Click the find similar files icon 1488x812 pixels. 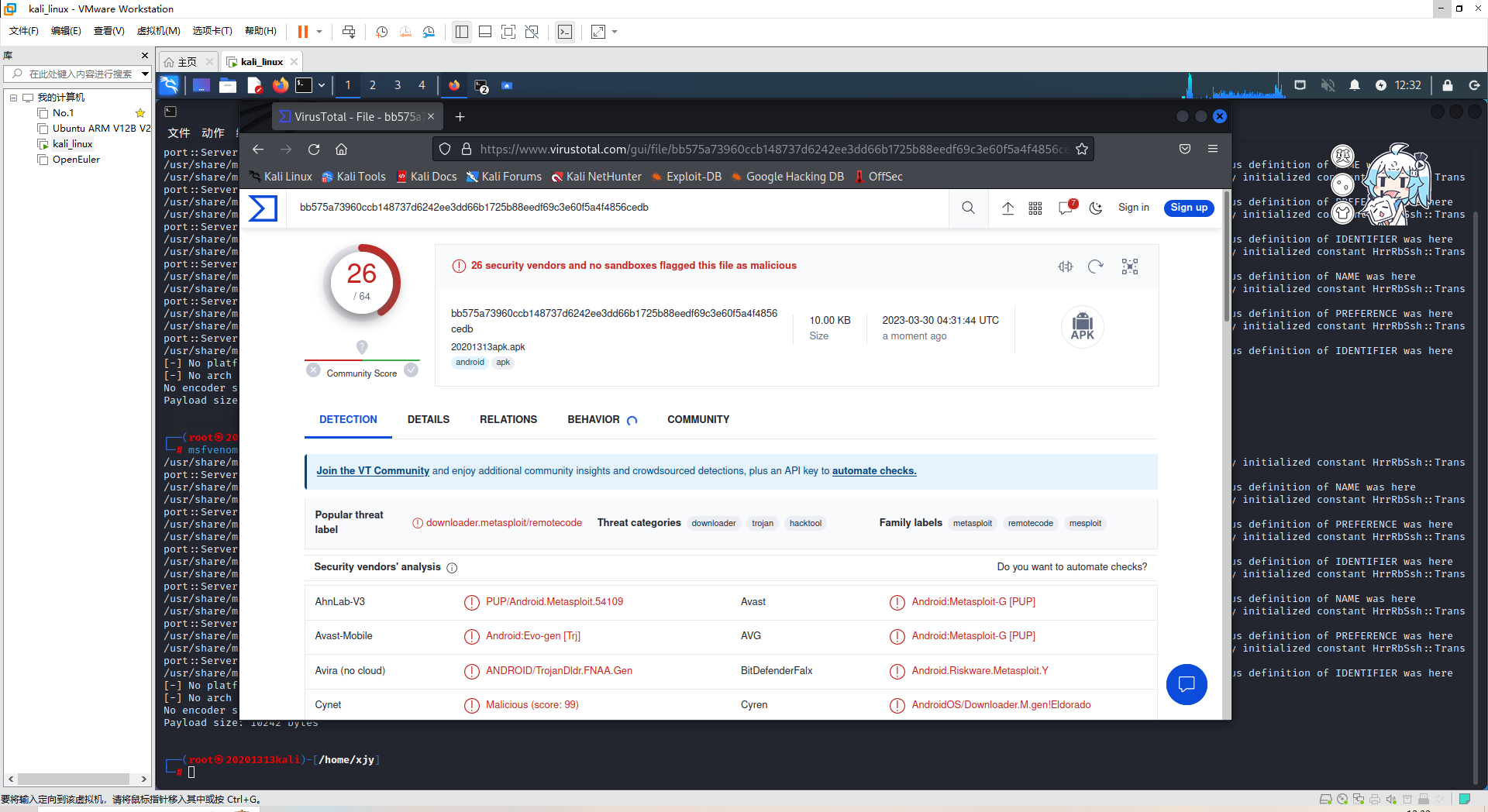[1066, 267]
